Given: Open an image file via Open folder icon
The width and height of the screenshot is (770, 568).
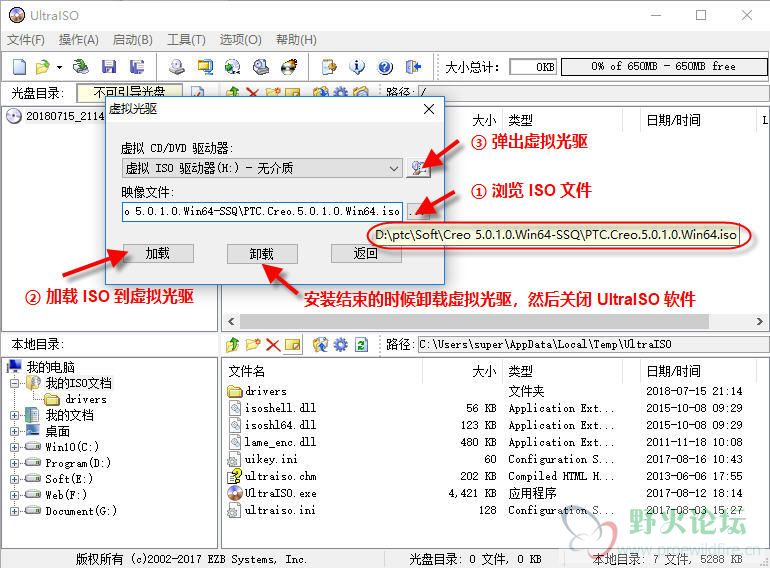Looking at the screenshot, I should 43,66.
